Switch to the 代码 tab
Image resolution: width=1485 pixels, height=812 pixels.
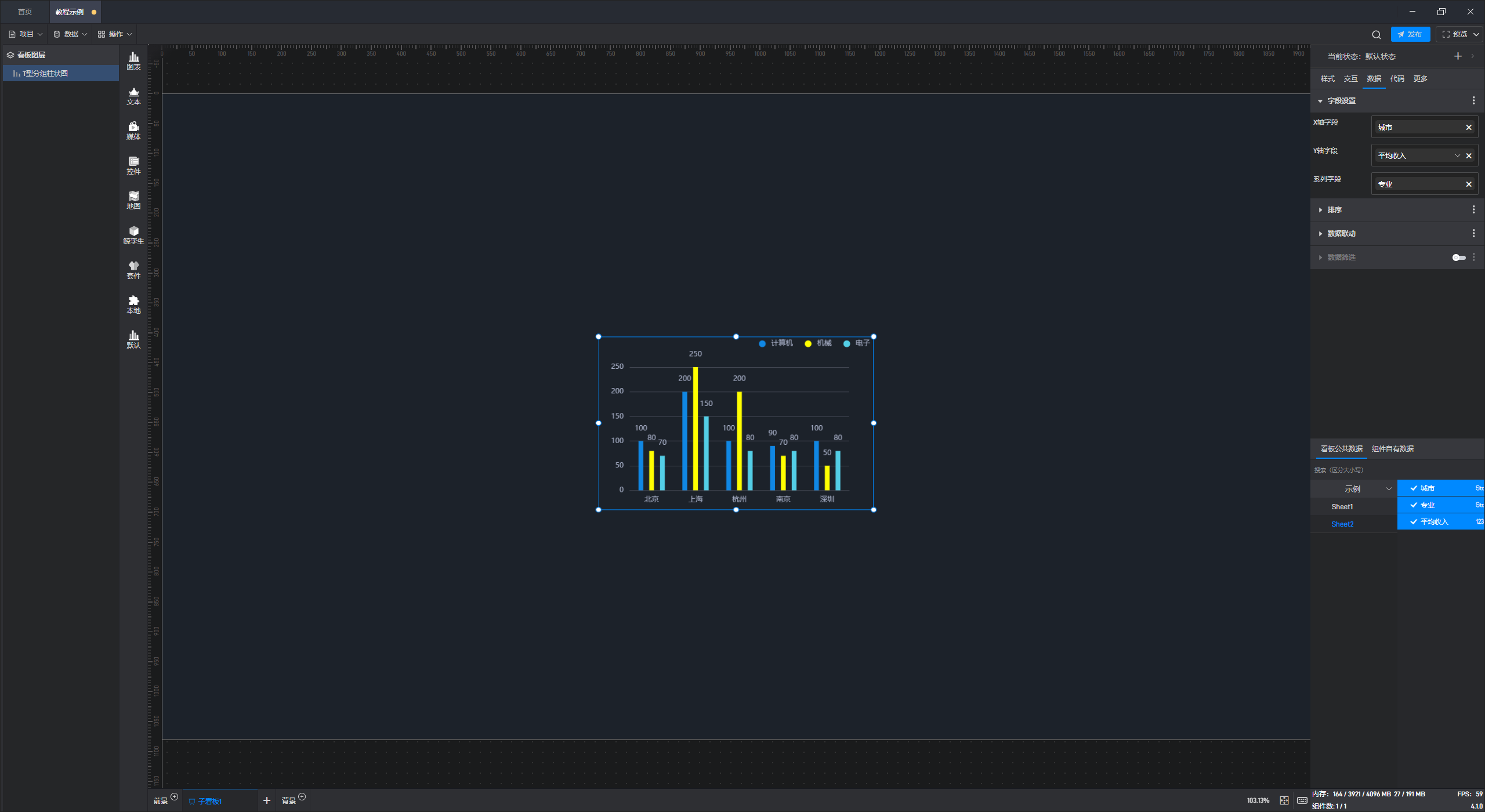(x=1397, y=79)
